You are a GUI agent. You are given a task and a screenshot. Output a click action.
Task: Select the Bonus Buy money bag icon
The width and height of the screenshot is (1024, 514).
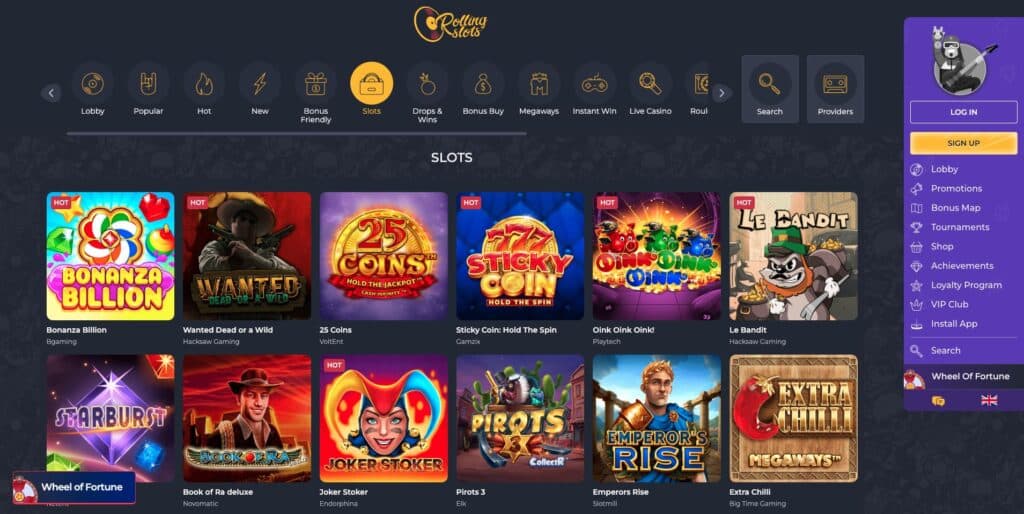483,84
